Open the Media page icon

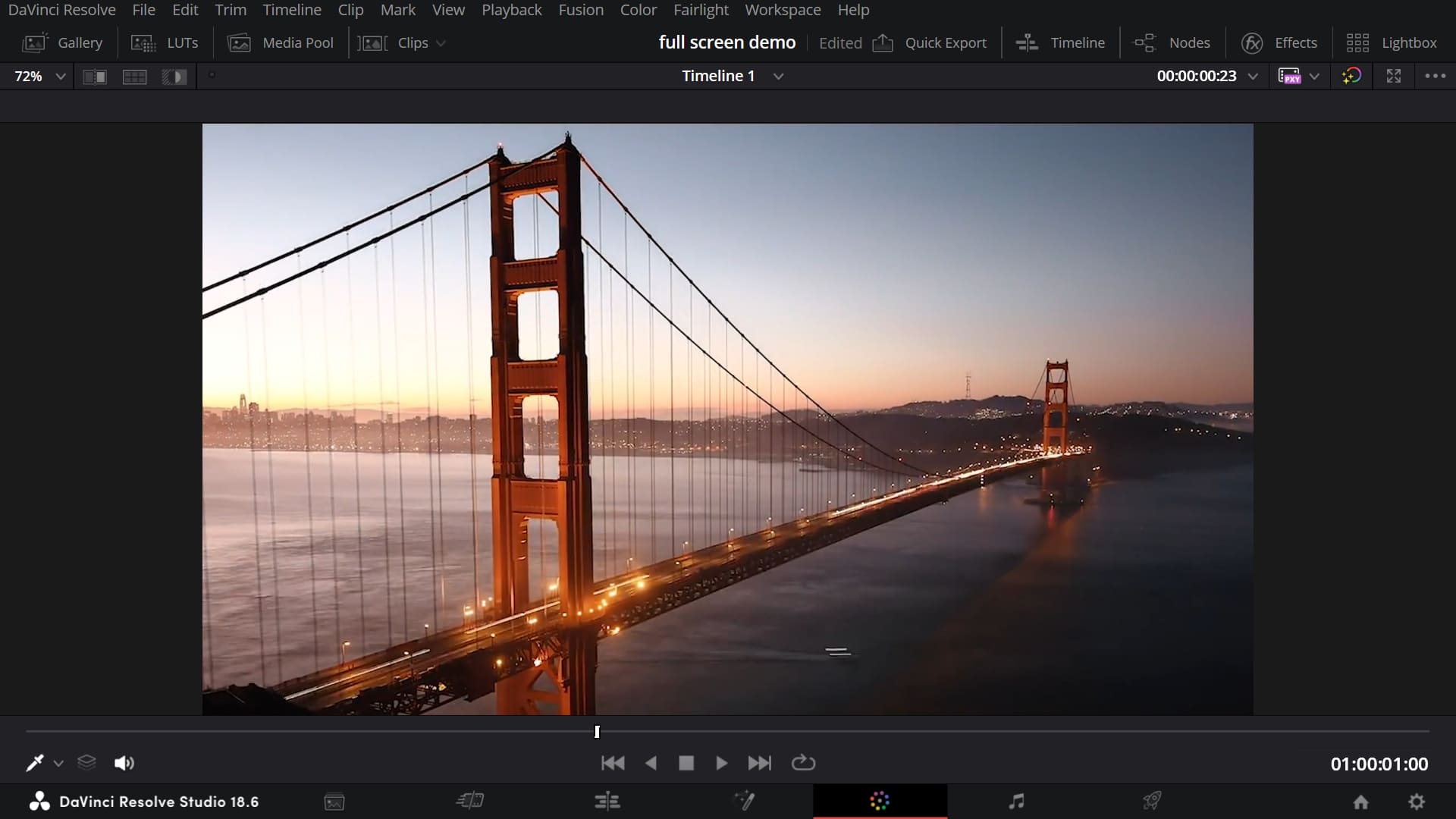click(x=334, y=802)
